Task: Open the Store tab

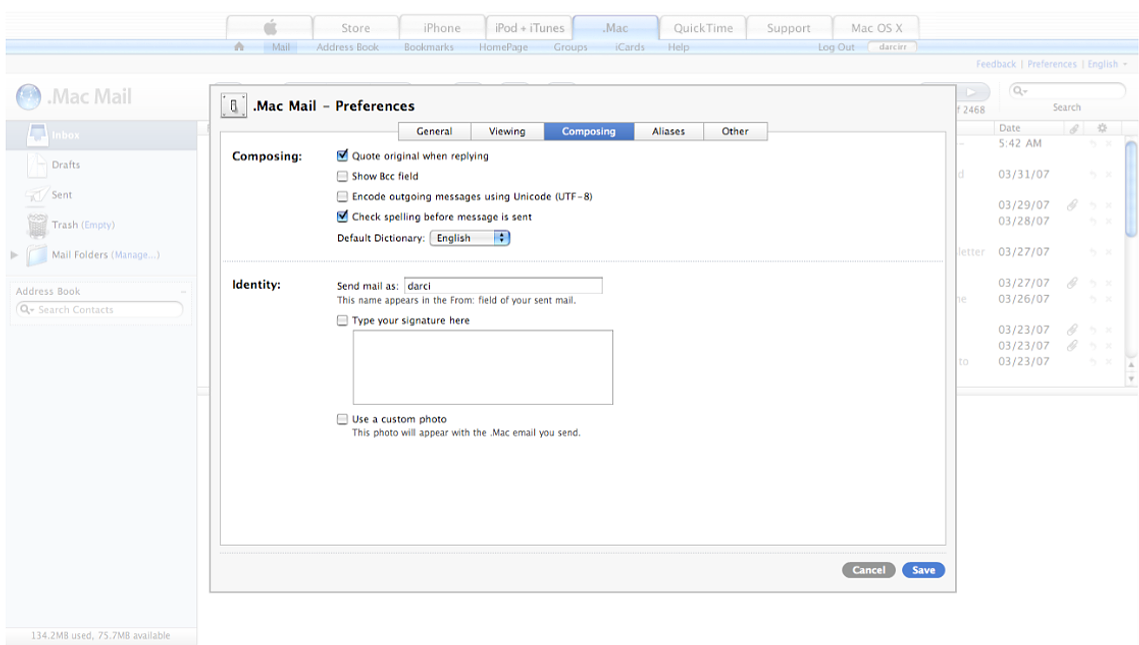Action: coord(356,28)
